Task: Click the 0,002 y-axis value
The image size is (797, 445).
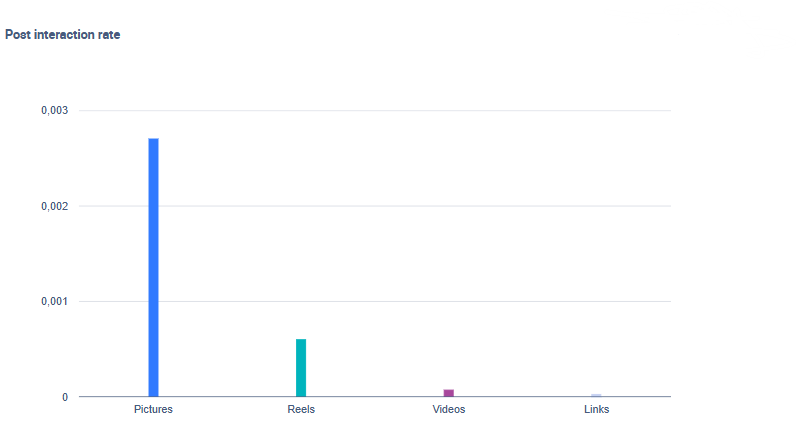Action: [54, 206]
